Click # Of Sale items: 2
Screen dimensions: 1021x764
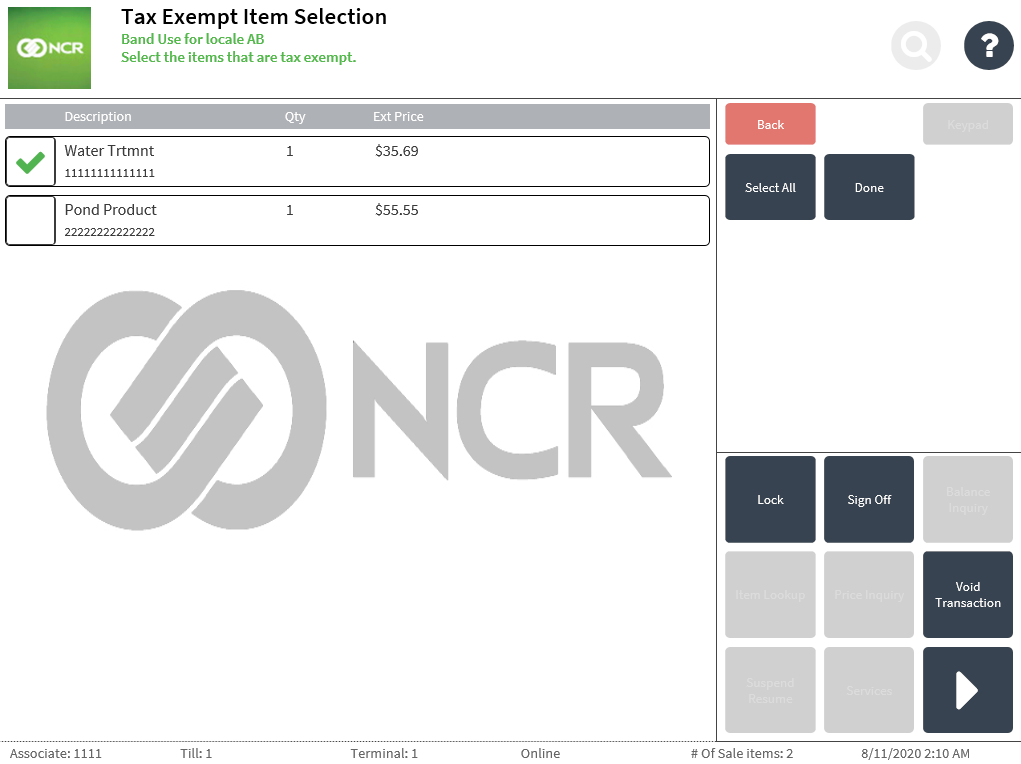tap(742, 754)
